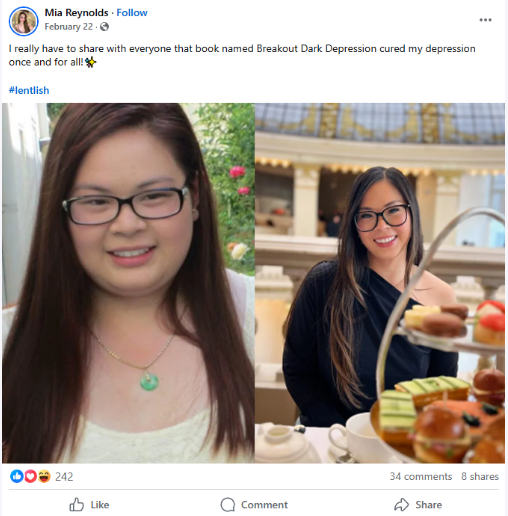Click the Like thumbs-up outline icon
The image size is (508, 516).
tap(76, 505)
